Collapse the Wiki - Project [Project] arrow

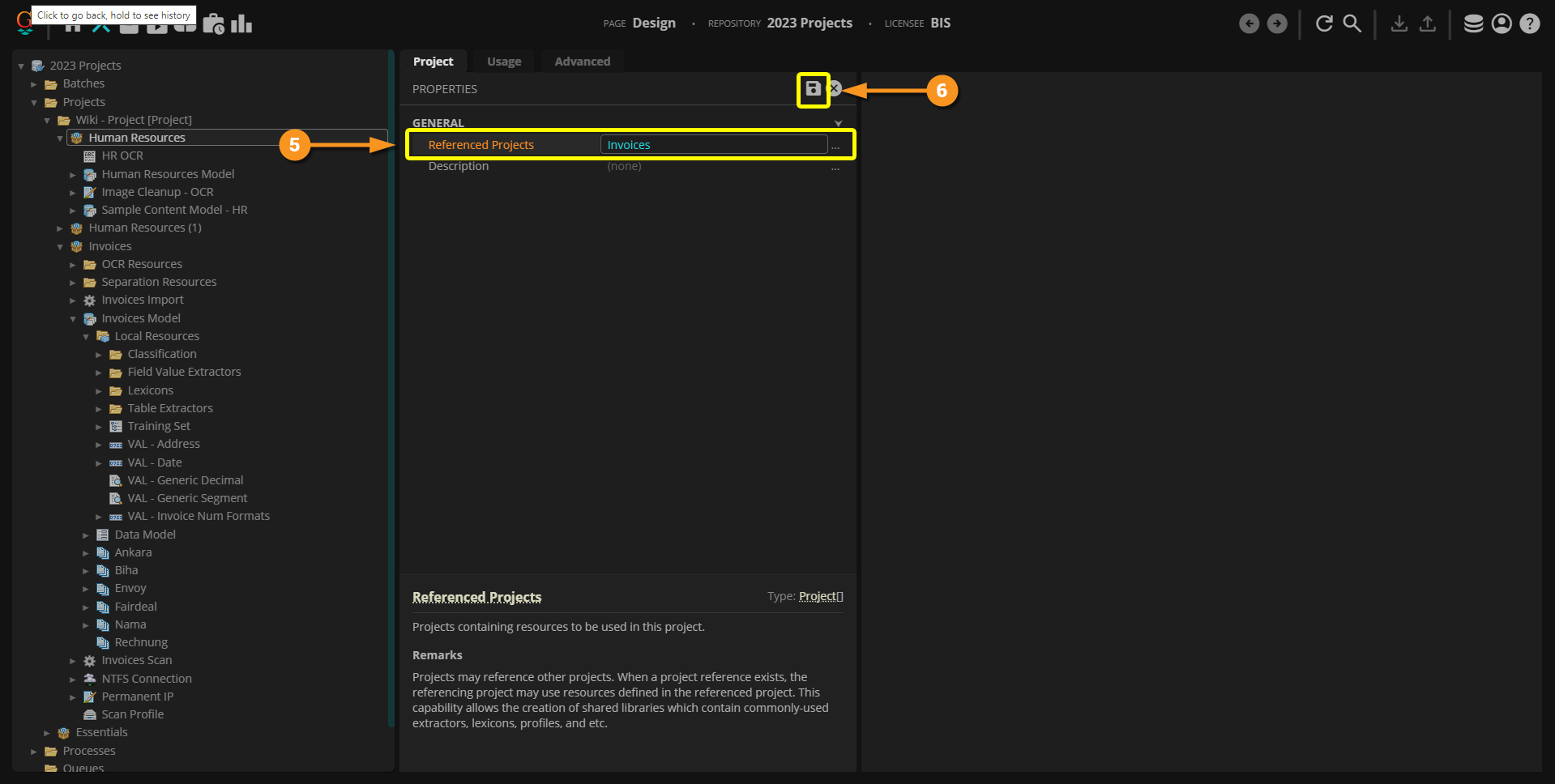pyautogui.click(x=47, y=121)
